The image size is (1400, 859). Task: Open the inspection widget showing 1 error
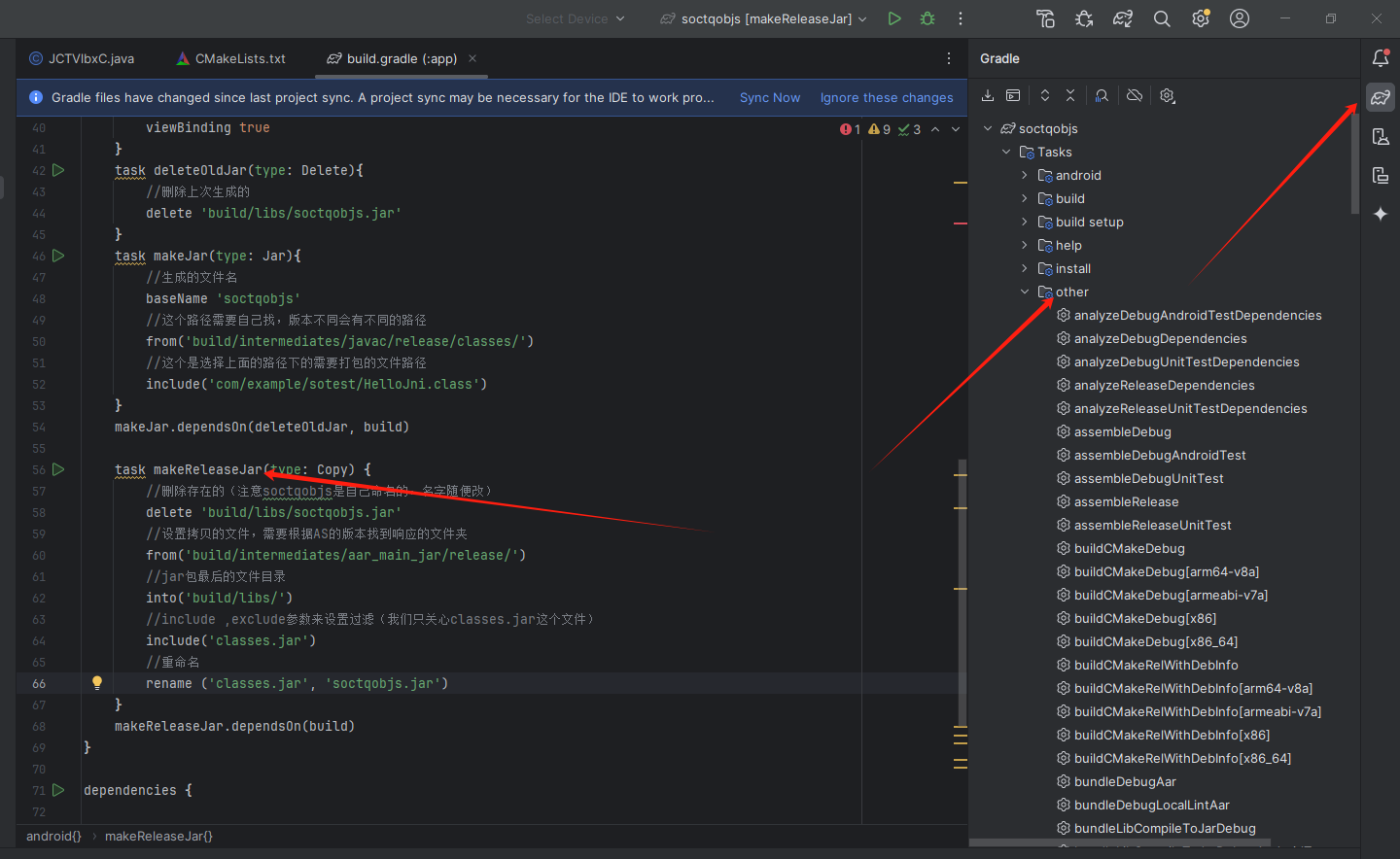[880, 129]
